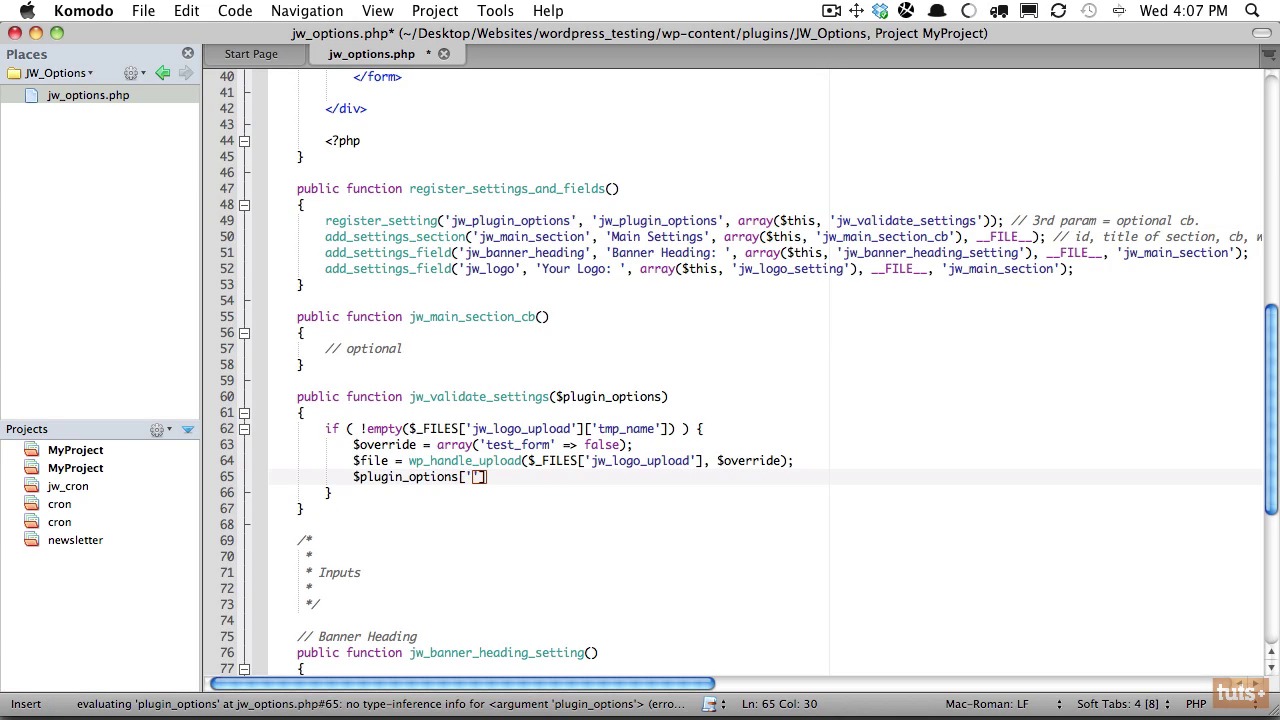Click the screen recorder menu bar icon
This screenshot has width=1280, height=720.
pos(831,11)
